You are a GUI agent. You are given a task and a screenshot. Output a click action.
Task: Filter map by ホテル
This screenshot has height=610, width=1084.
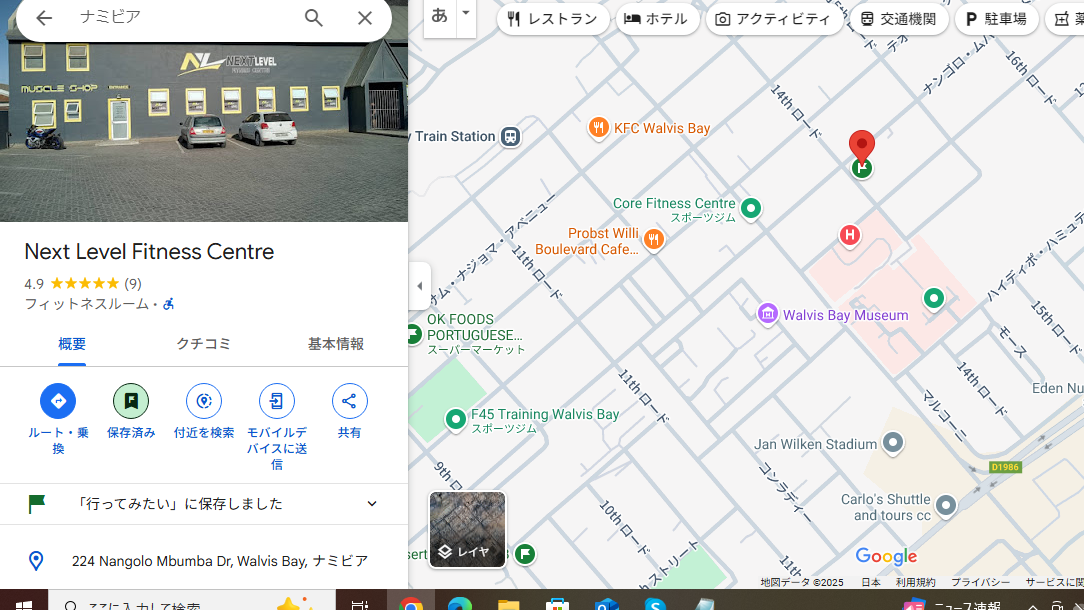coord(656,19)
